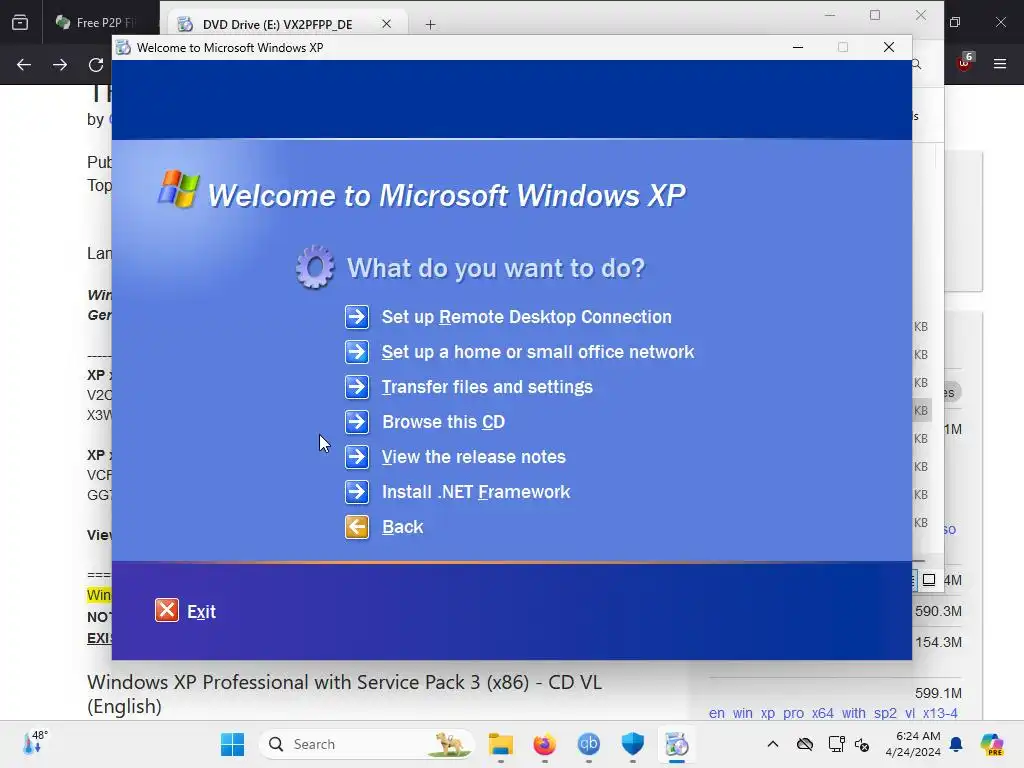Open Firefox from the taskbar
Viewport: 1024px width, 768px height.
[545, 744]
